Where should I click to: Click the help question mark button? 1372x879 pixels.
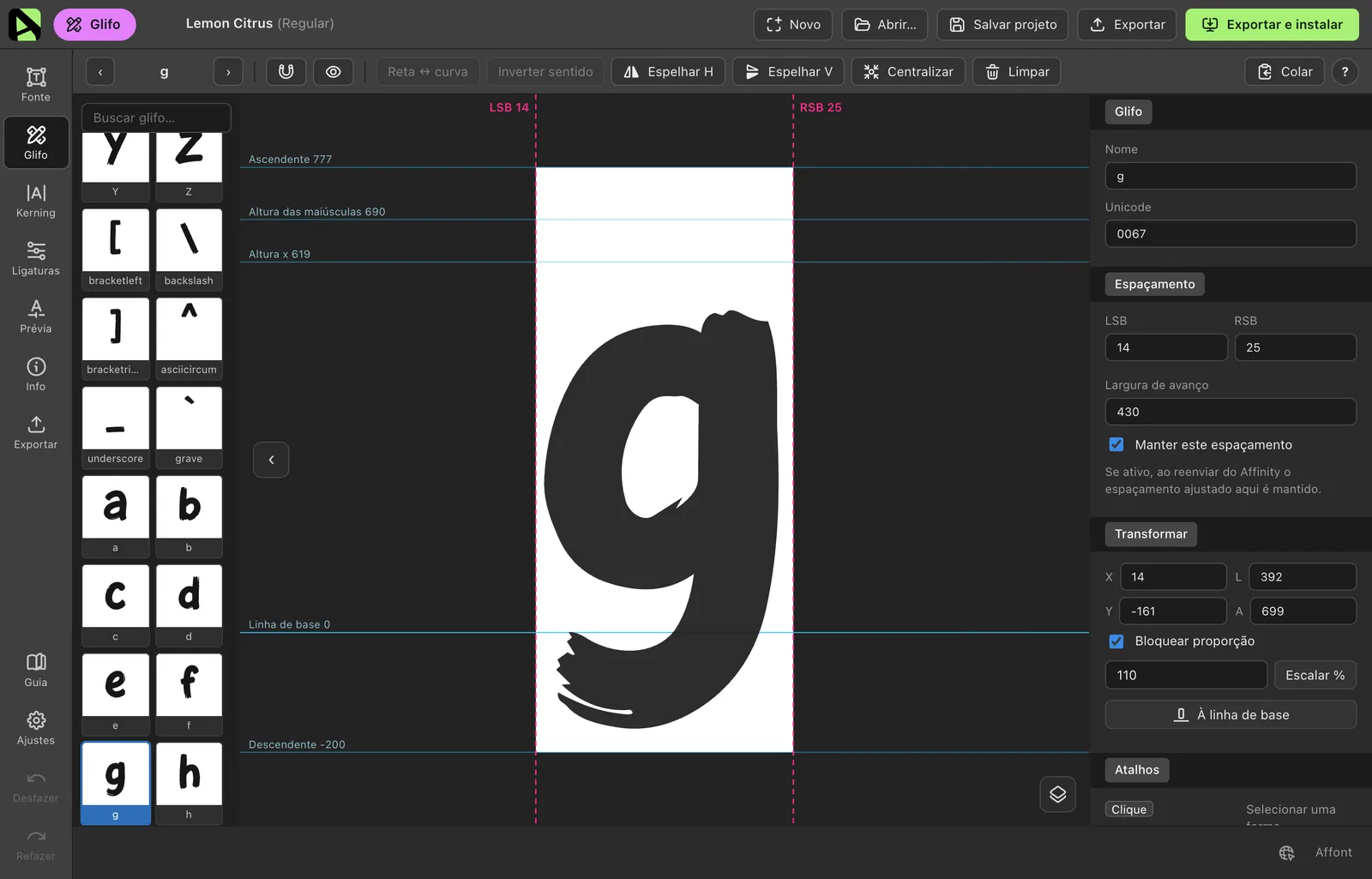click(x=1345, y=72)
